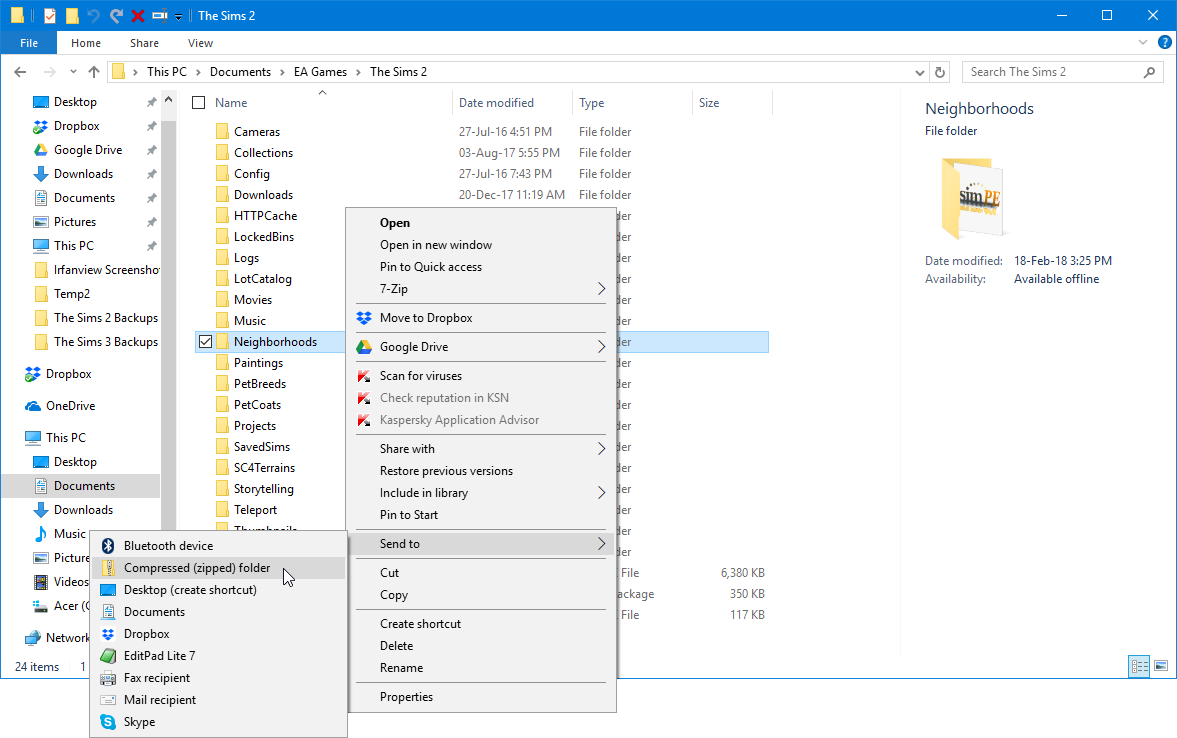Click the Send to submenu arrow
The width and height of the screenshot is (1177, 738).
(601, 544)
